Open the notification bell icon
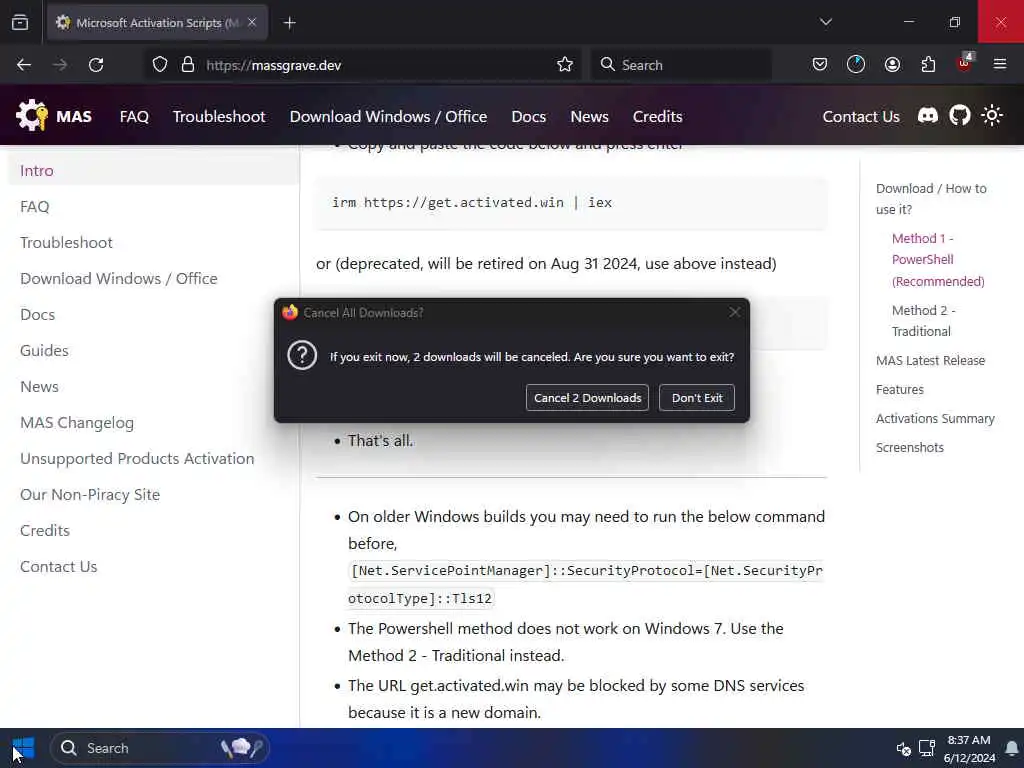 coord(1012,748)
